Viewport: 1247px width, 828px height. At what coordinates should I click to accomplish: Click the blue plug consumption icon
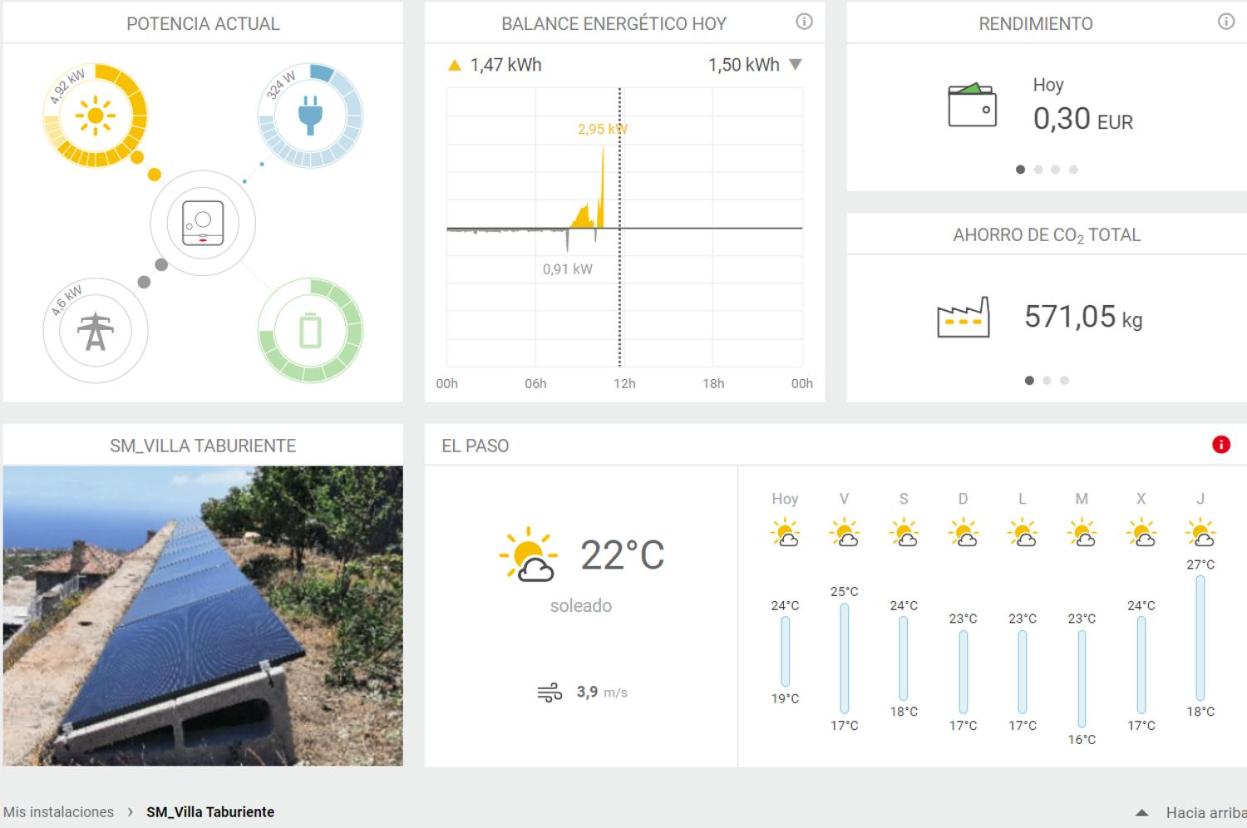(x=311, y=114)
